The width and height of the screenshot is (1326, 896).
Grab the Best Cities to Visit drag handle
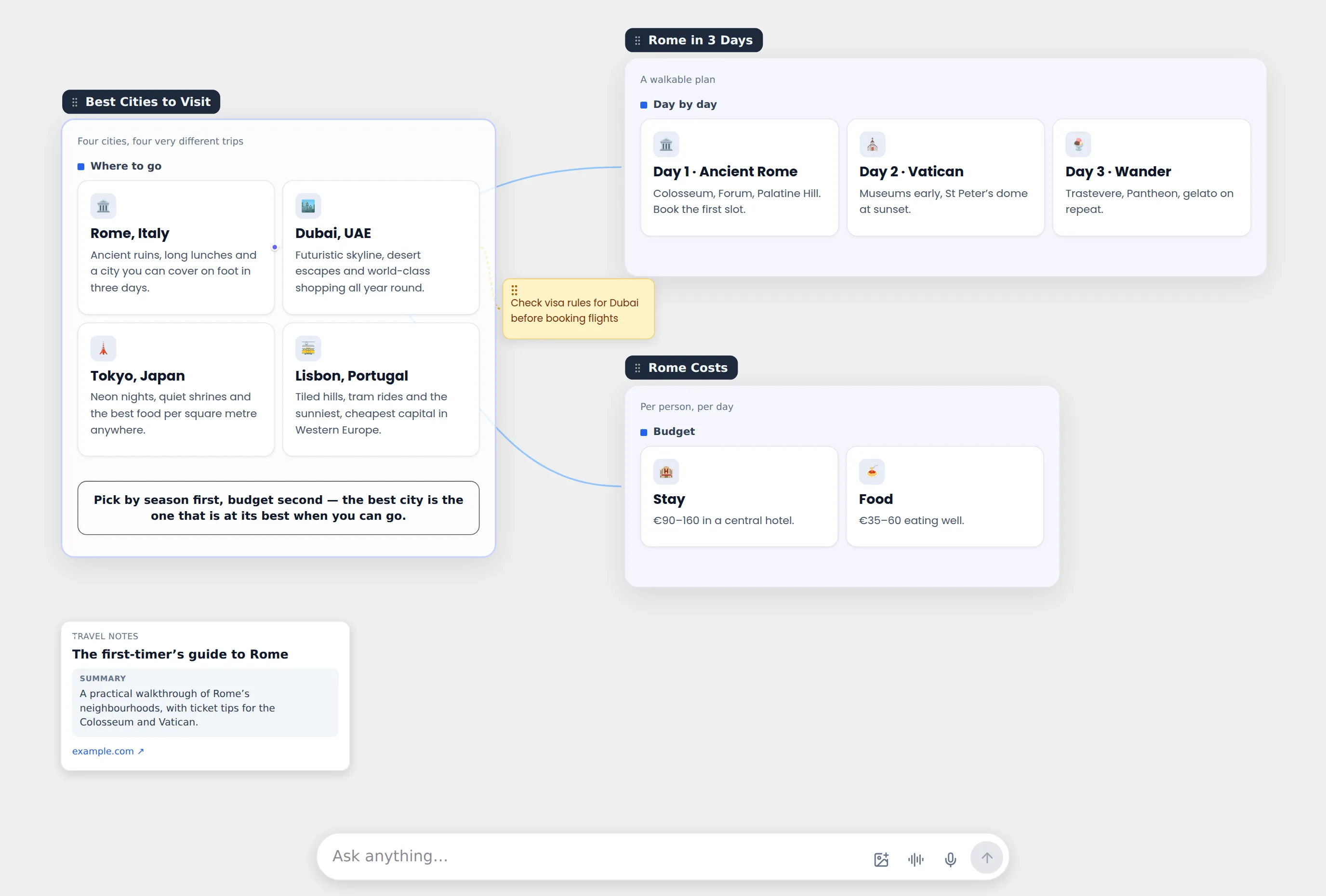[x=75, y=102]
